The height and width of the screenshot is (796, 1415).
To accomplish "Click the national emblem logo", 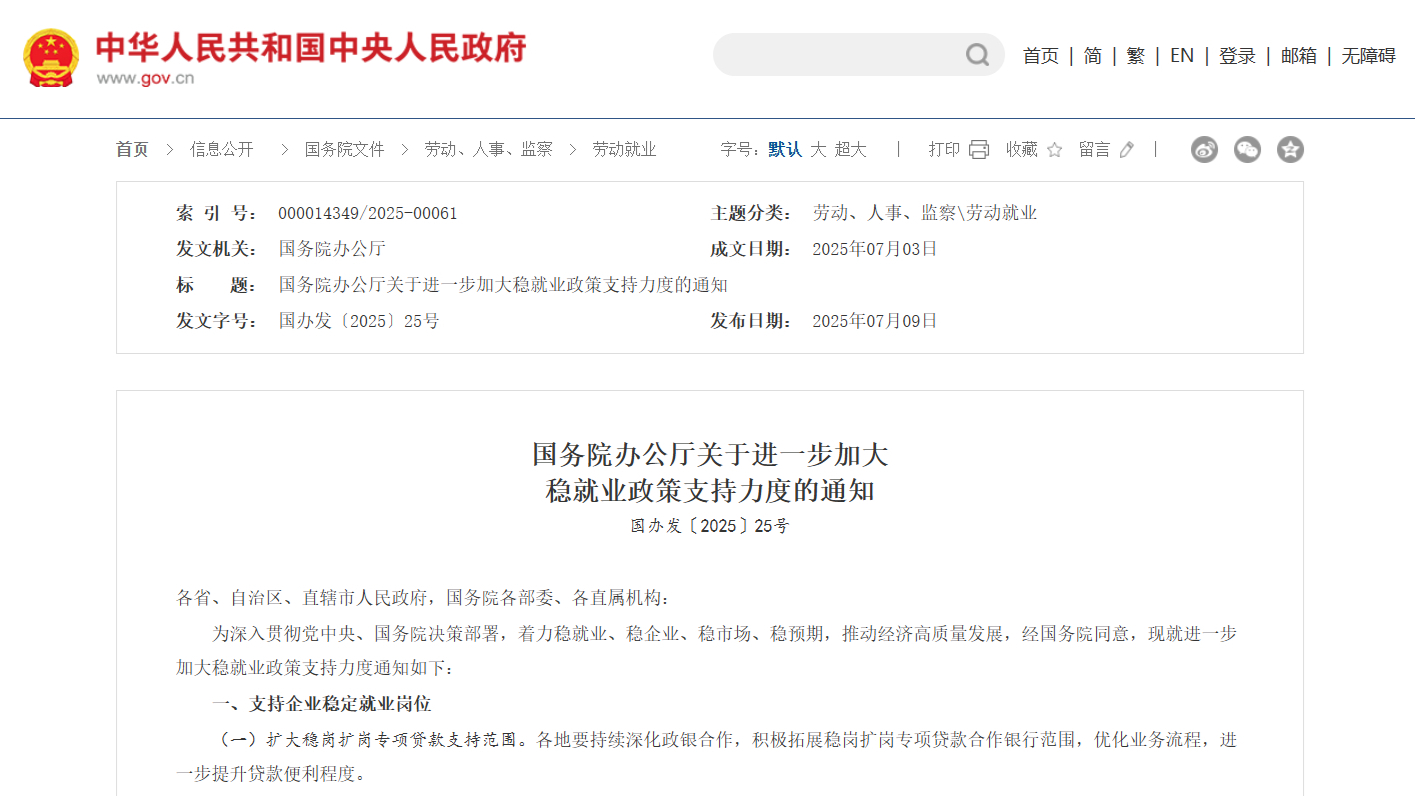I will coord(51,58).
